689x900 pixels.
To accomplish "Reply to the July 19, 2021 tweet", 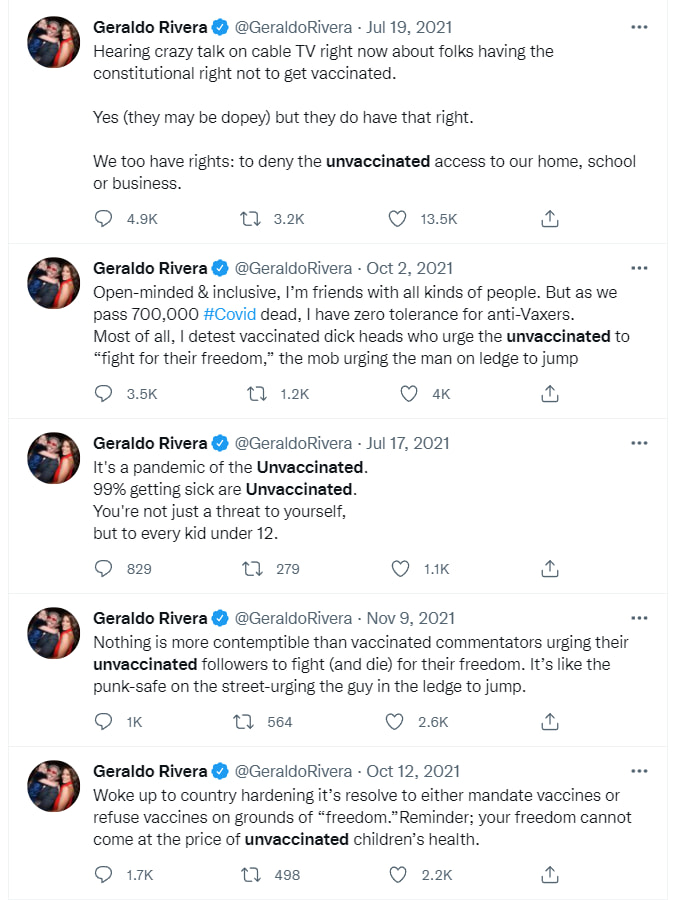I will click(x=104, y=219).
